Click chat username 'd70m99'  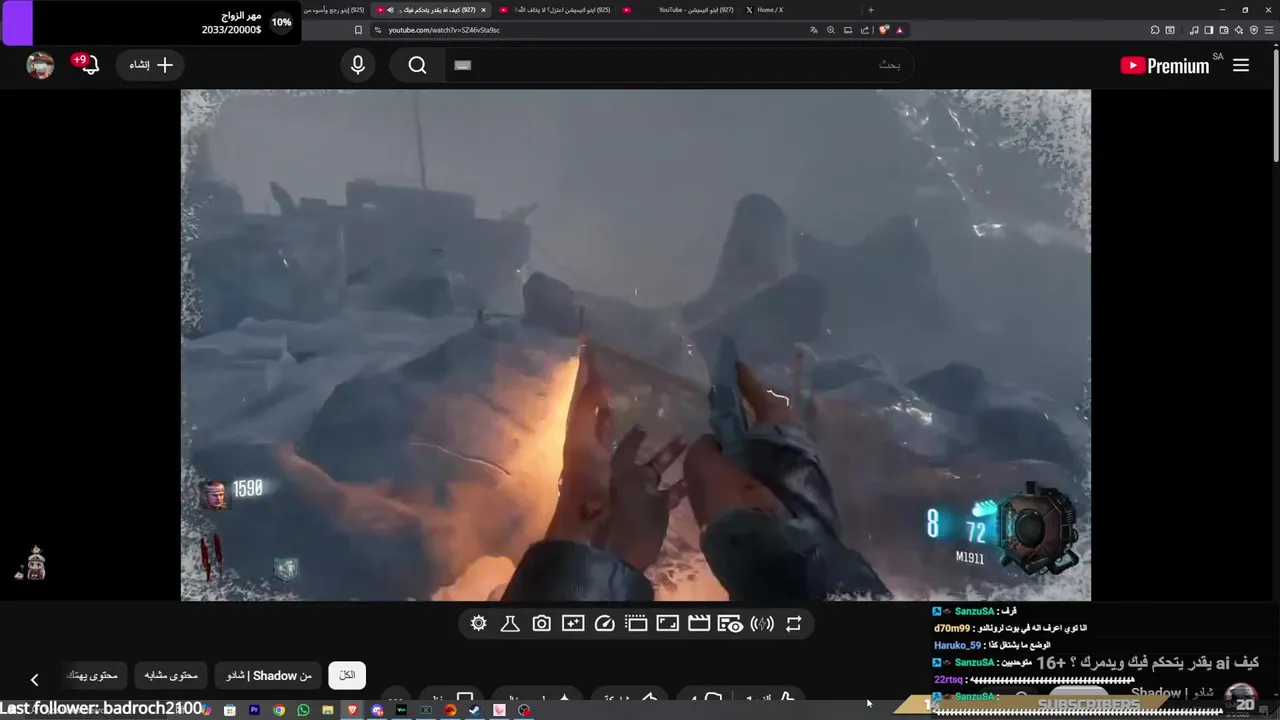point(952,628)
